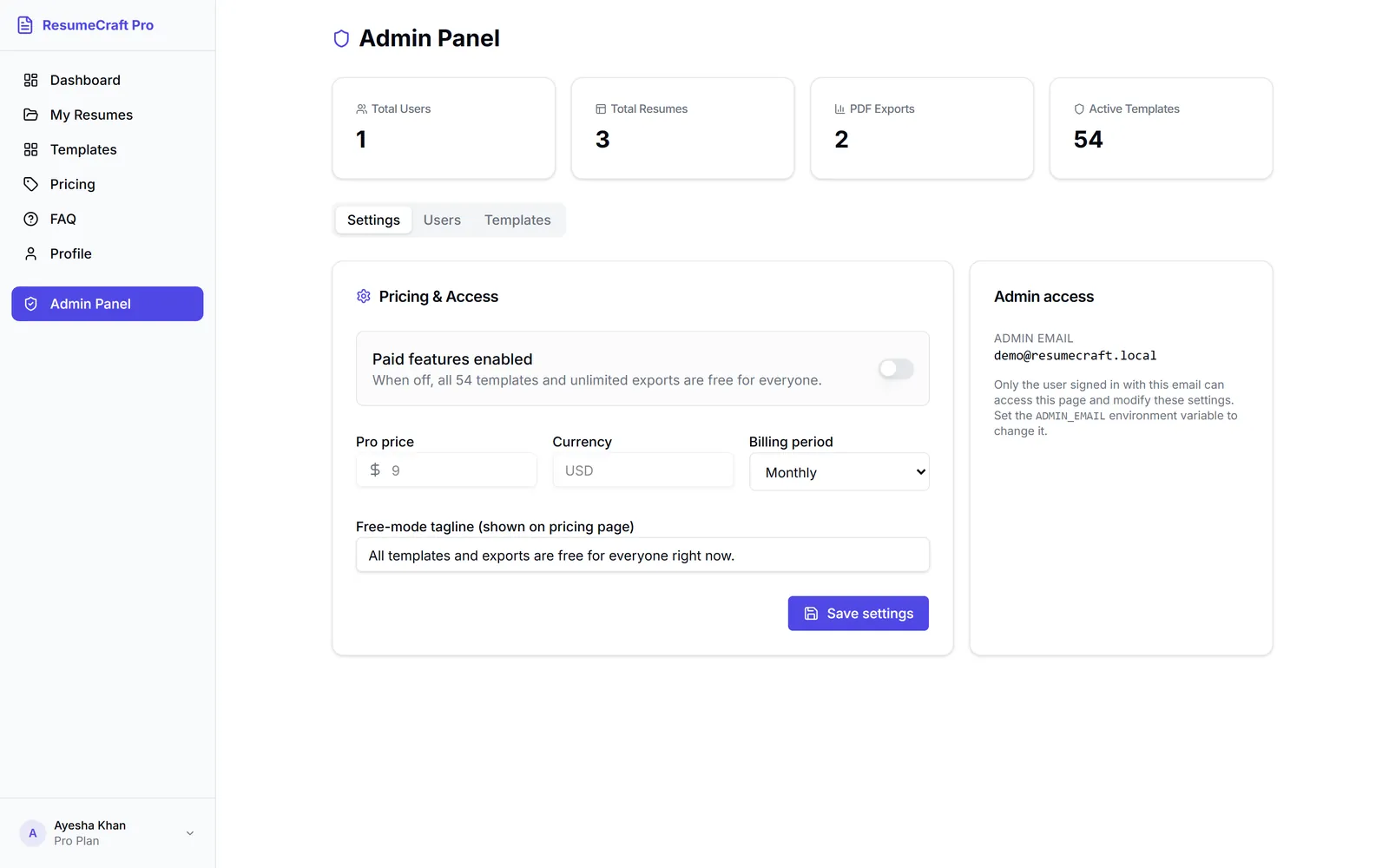Click the Save settings button
Viewport: 1389px width, 868px height.
pyautogui.click(x=859, y=614)
